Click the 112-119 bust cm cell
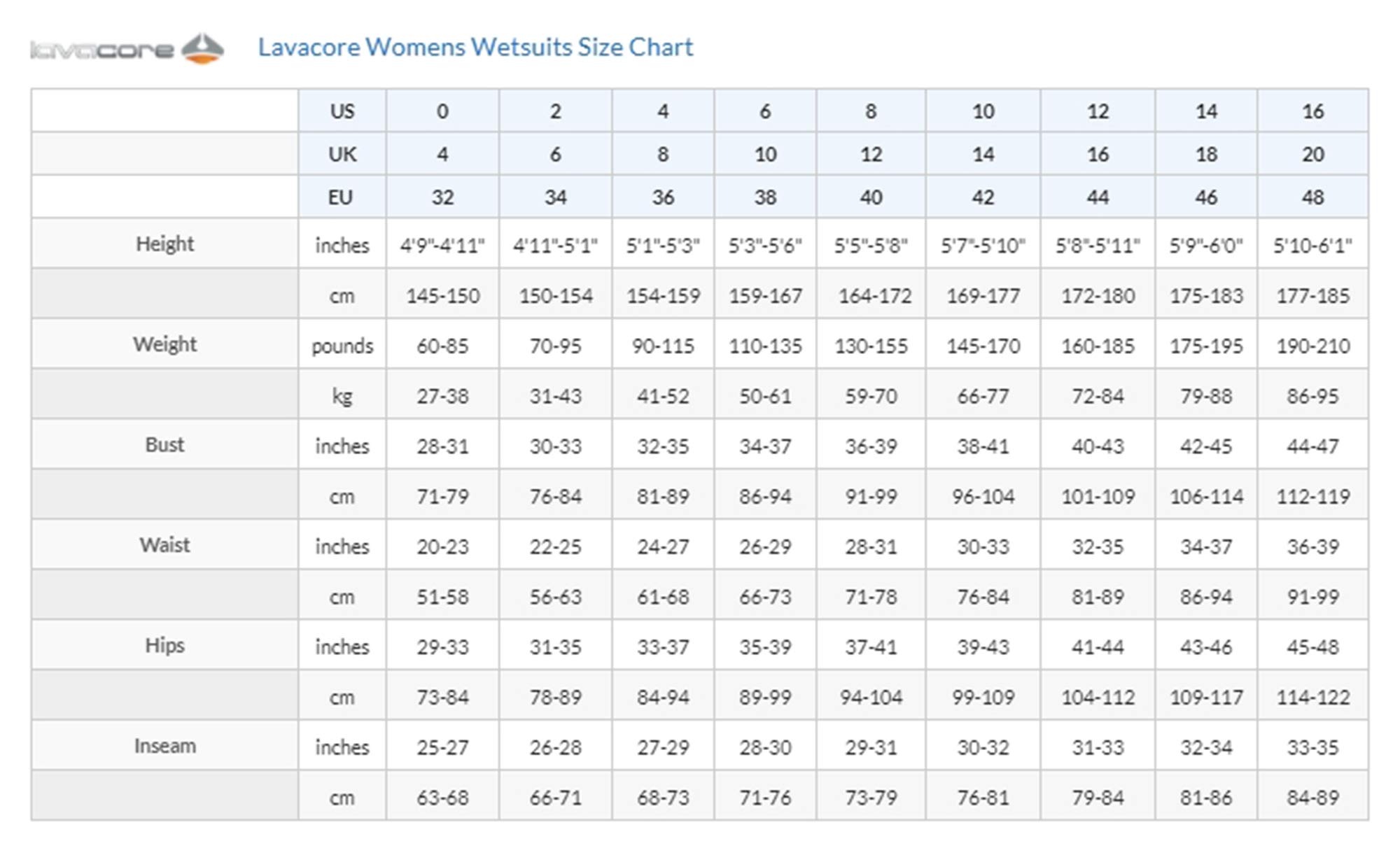Screen dimensions: 1400x855 tap(1312, 496)
